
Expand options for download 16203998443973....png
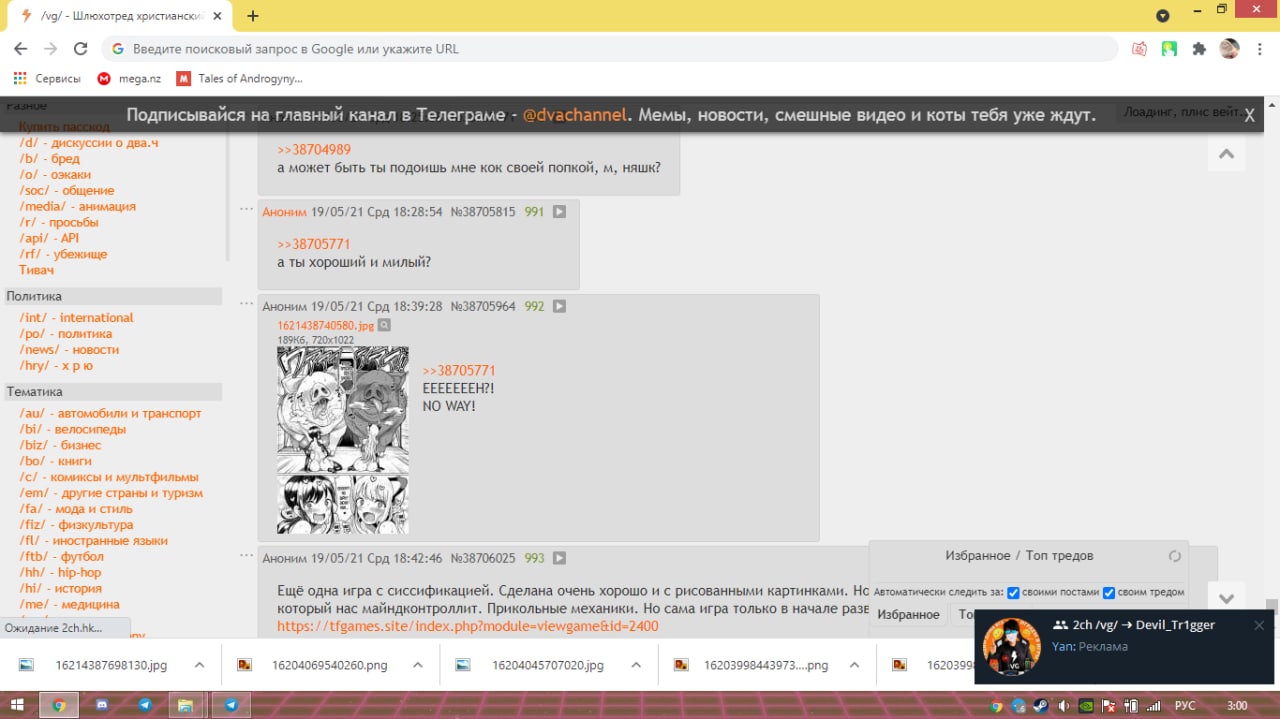click(x=853, y=665)
